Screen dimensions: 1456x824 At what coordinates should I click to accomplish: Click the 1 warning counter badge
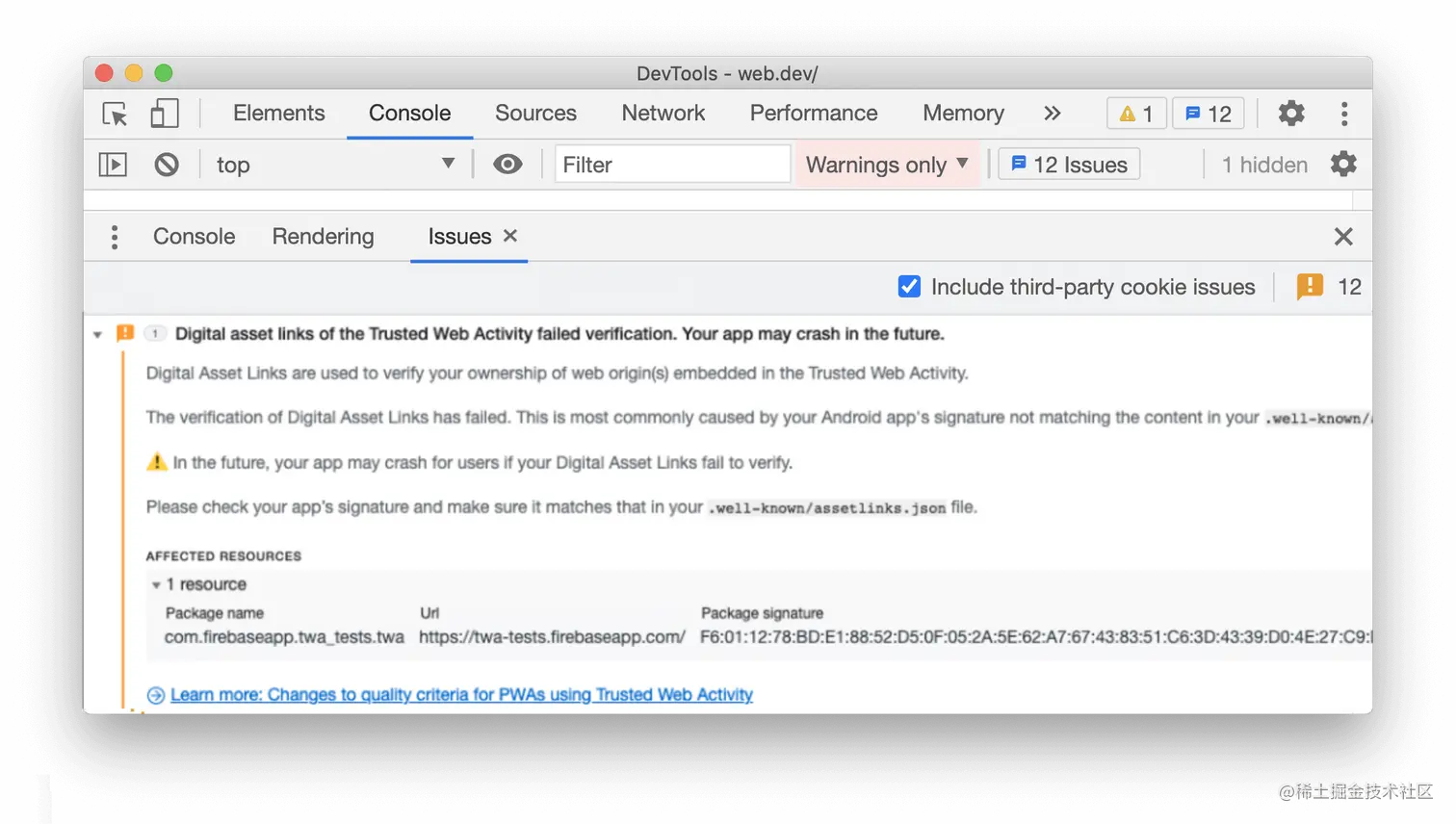tap(1136, 114)
